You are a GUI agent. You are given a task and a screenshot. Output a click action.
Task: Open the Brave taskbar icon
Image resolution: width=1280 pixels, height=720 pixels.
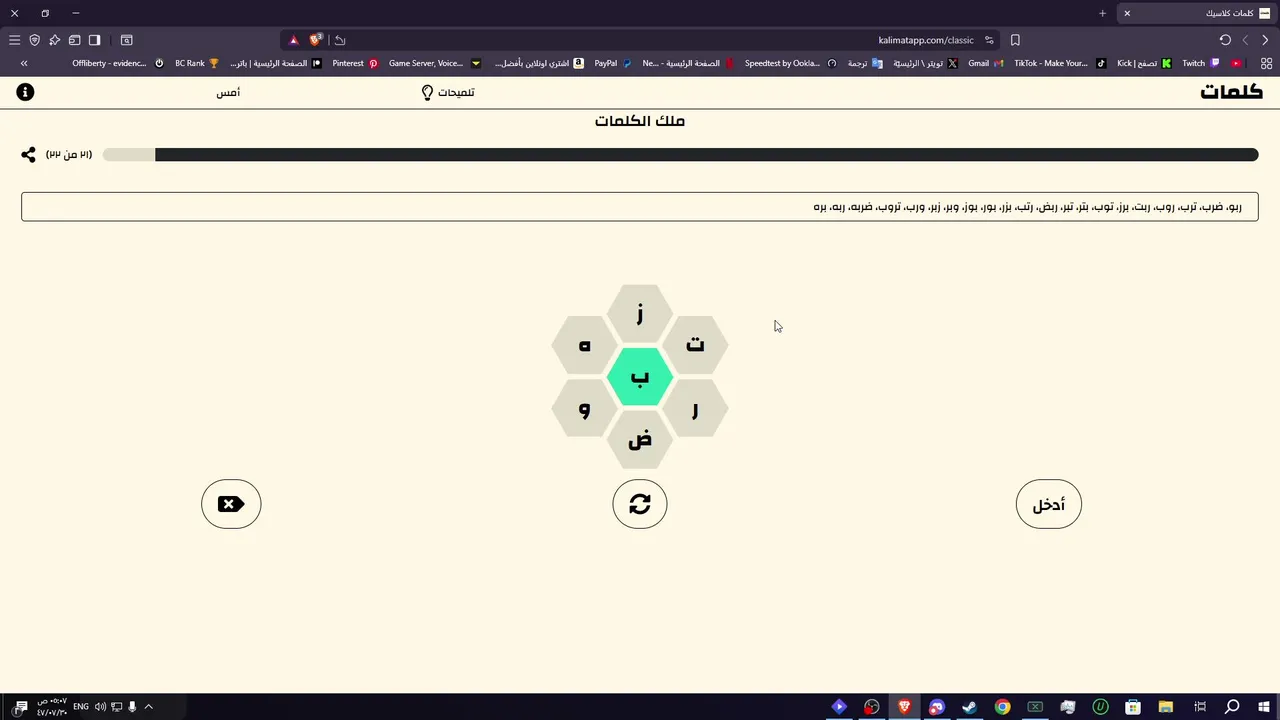click(x=904, y=707)
